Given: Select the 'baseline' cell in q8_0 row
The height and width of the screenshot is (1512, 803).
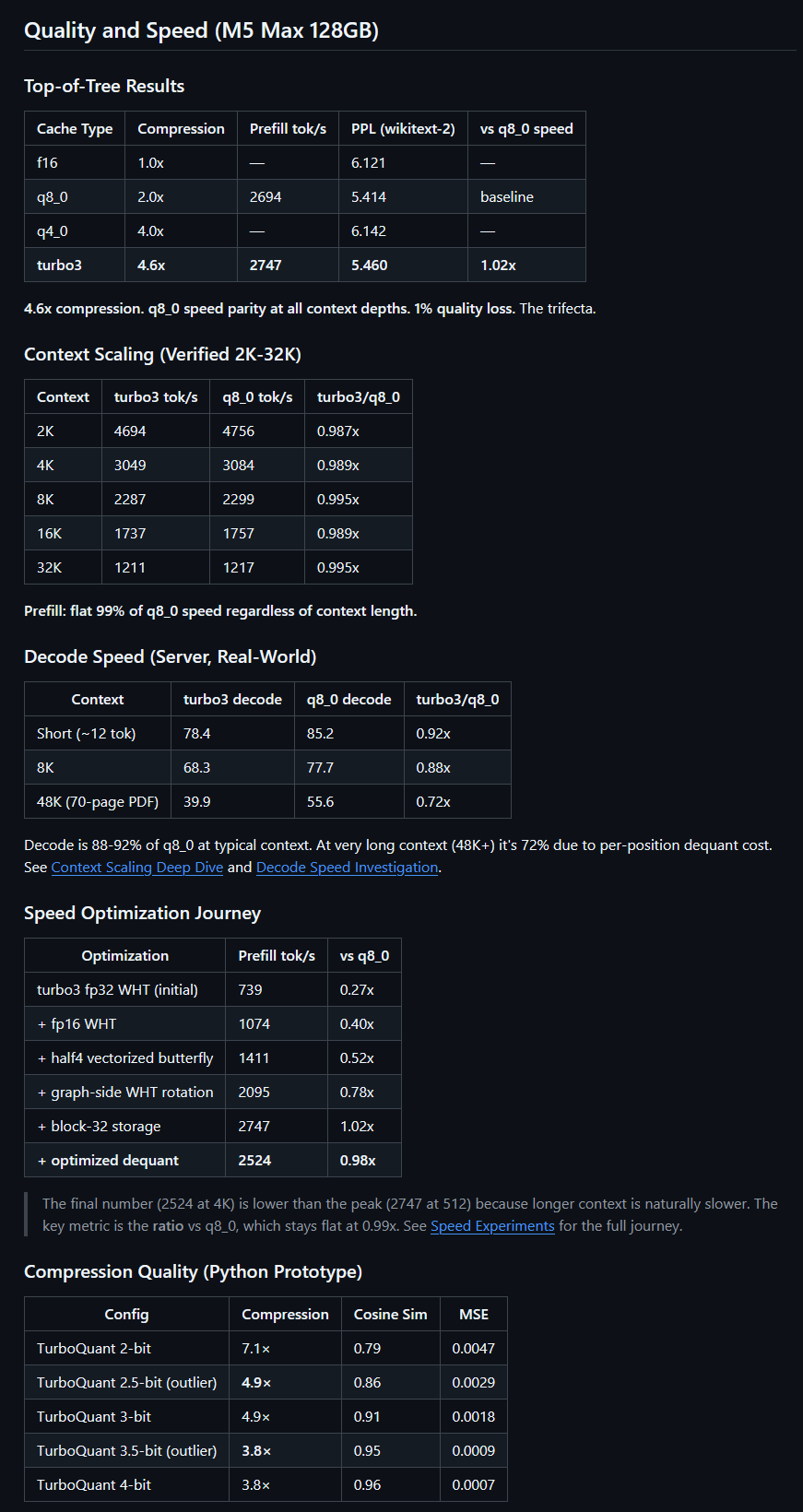Looking at the screenshot, I should tap(507, 197).
